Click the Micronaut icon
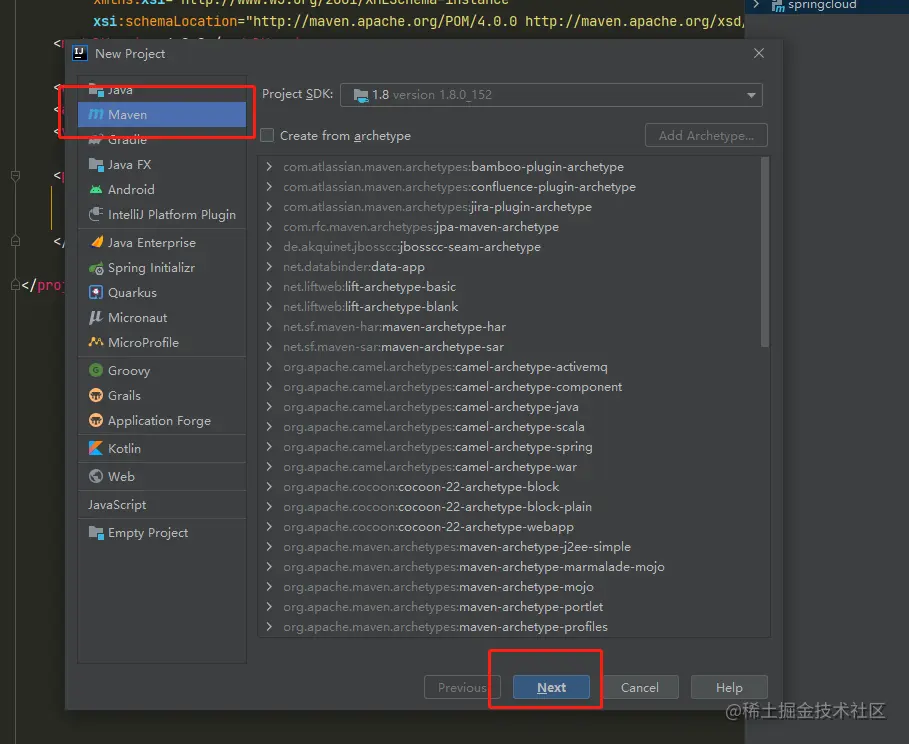The image size is (909, 744). [x=96, y=318]
